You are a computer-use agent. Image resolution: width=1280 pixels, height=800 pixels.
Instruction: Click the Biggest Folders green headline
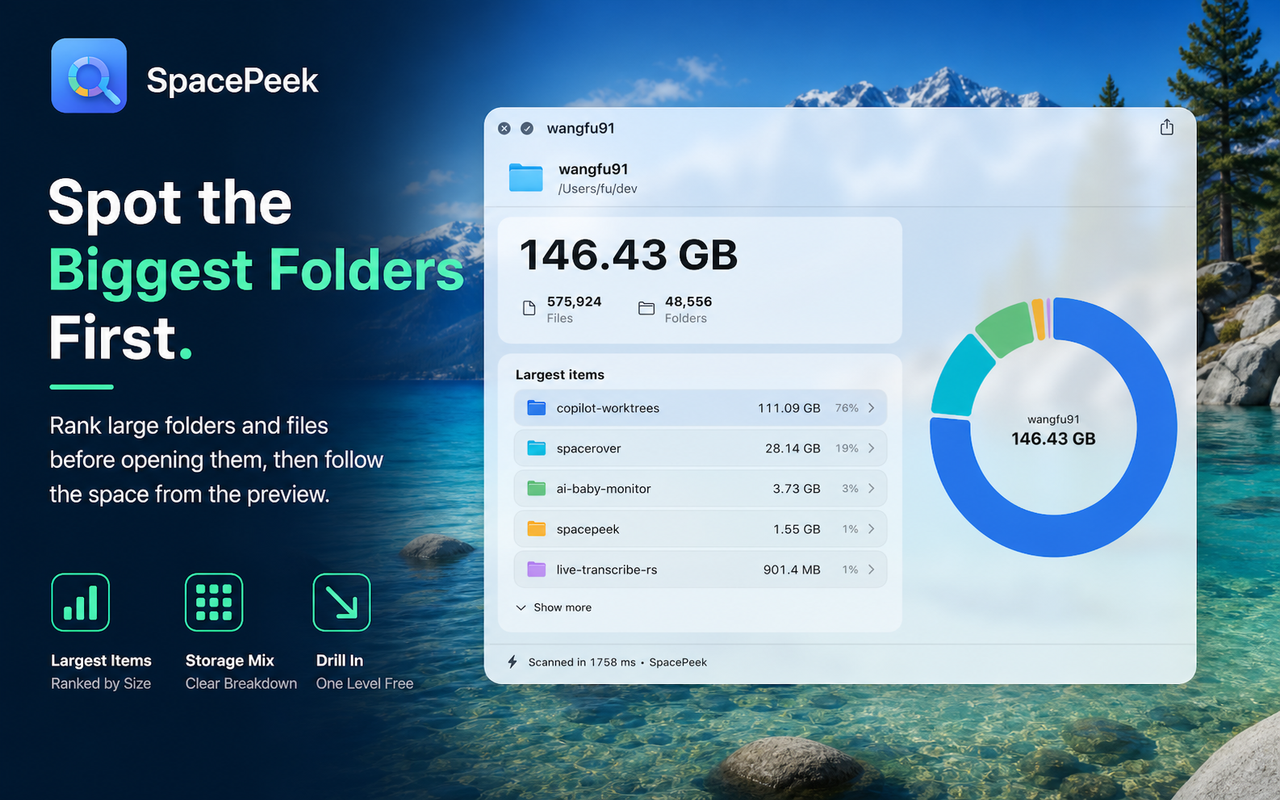(256, 271)
